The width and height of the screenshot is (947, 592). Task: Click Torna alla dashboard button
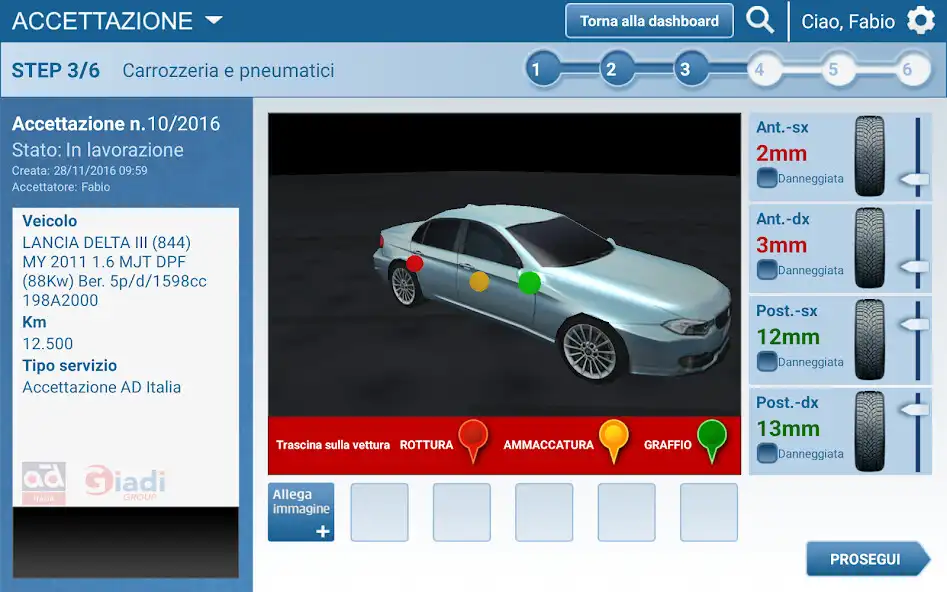[x=649, y=21]
